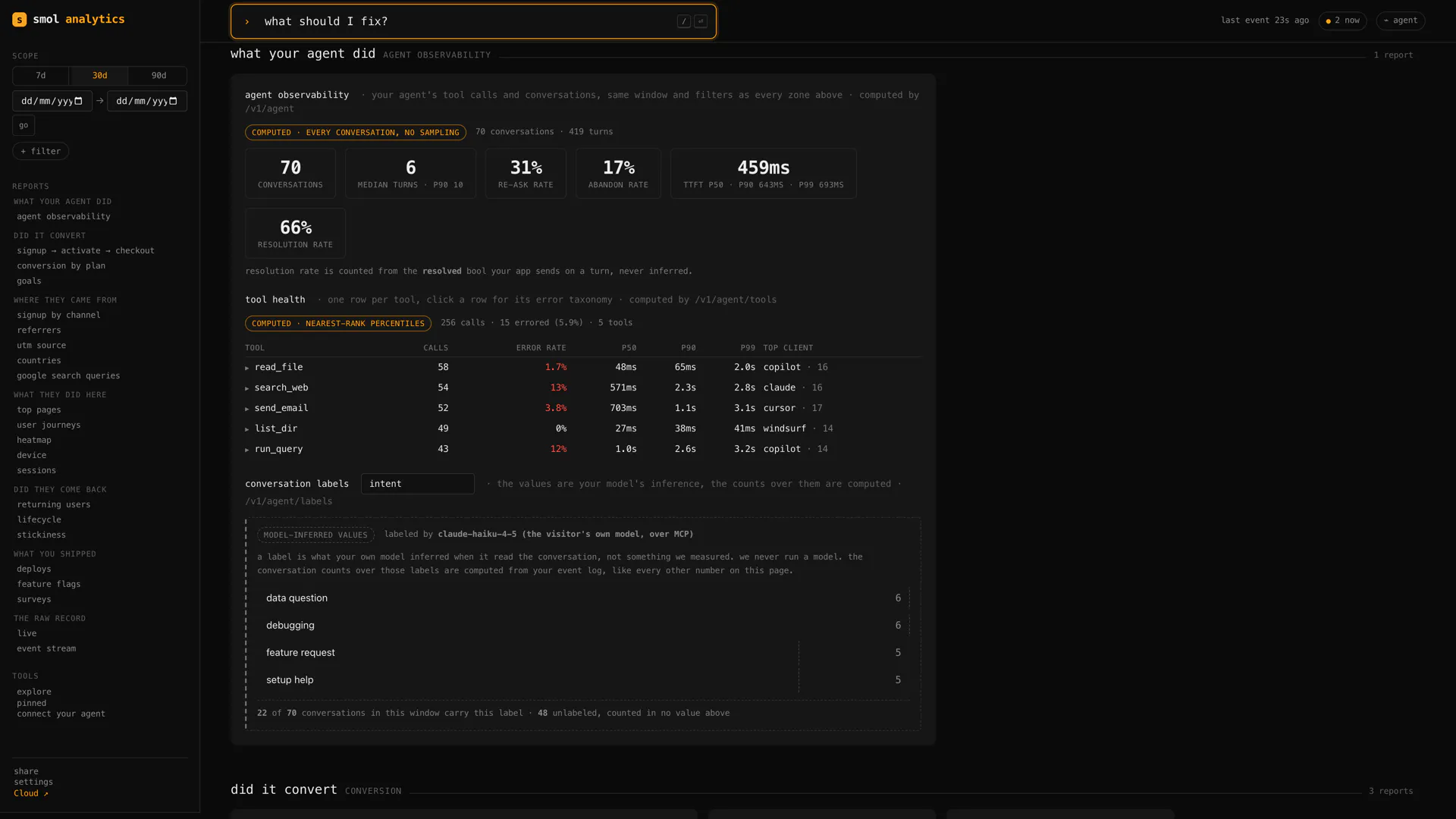
Task: Open the end date calendar picker icon
Action: click(x=173, y=101)
